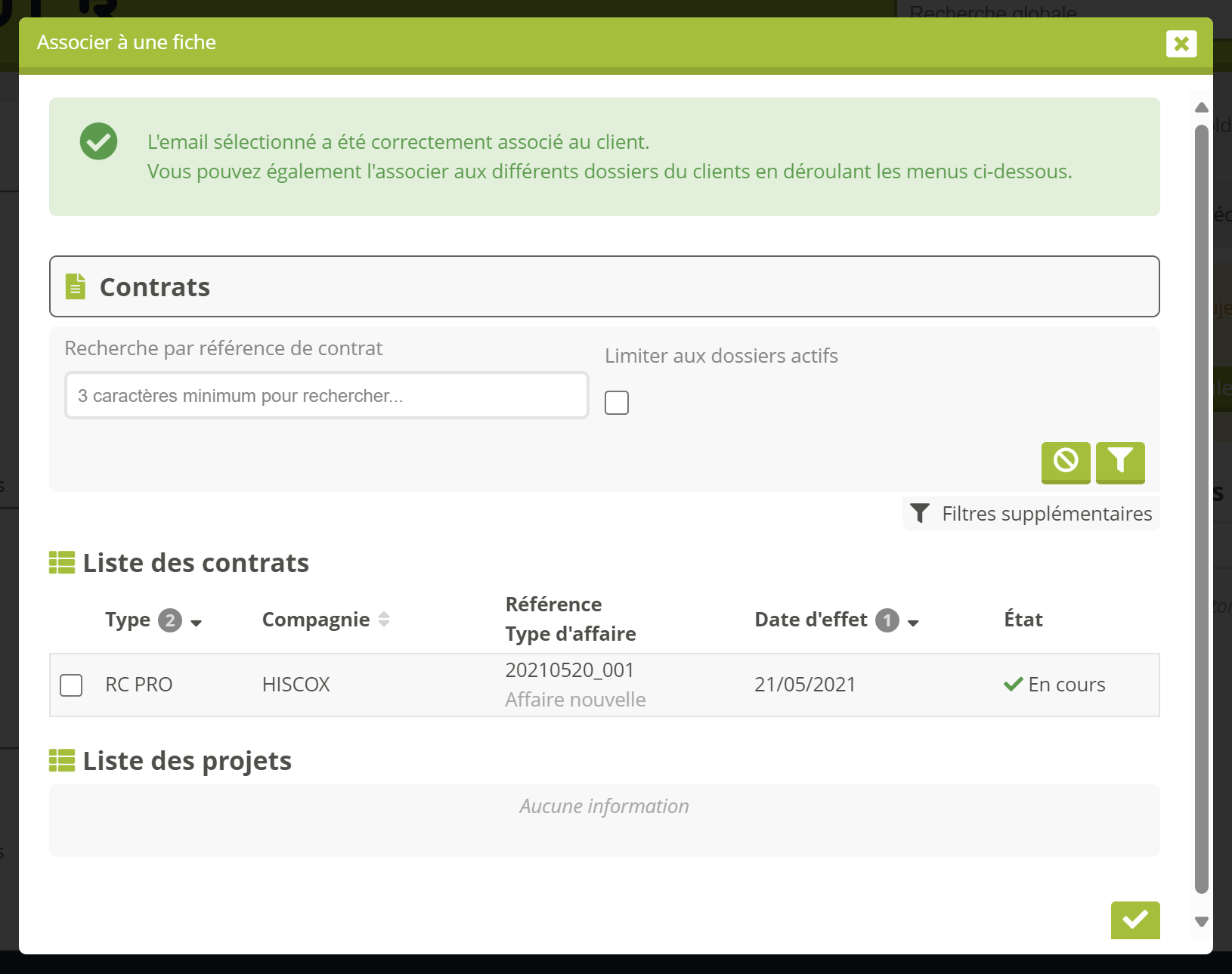Close the 'Associer à une fiche' dialog
The height and width of the screenshot is (974, 1232).
coord(1181,44)
